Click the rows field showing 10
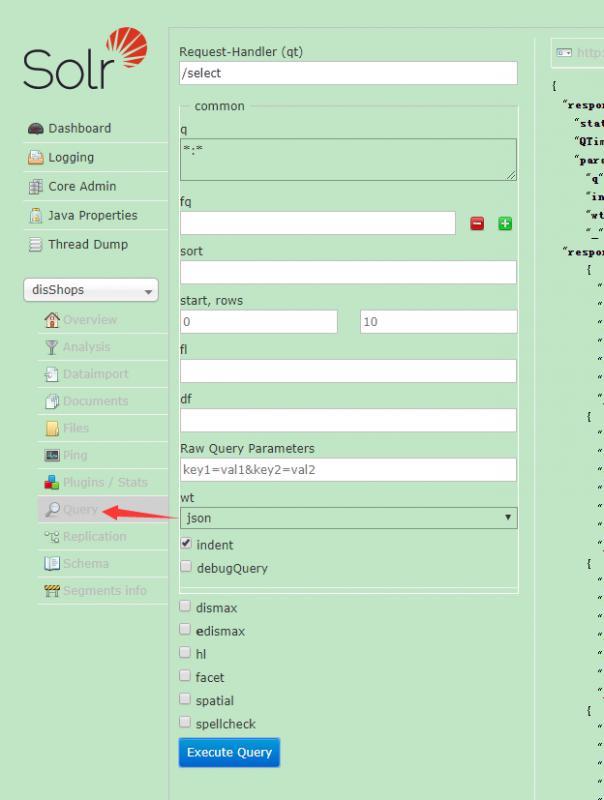The height and width of the screenshot is (800, 604). (439, 322)
